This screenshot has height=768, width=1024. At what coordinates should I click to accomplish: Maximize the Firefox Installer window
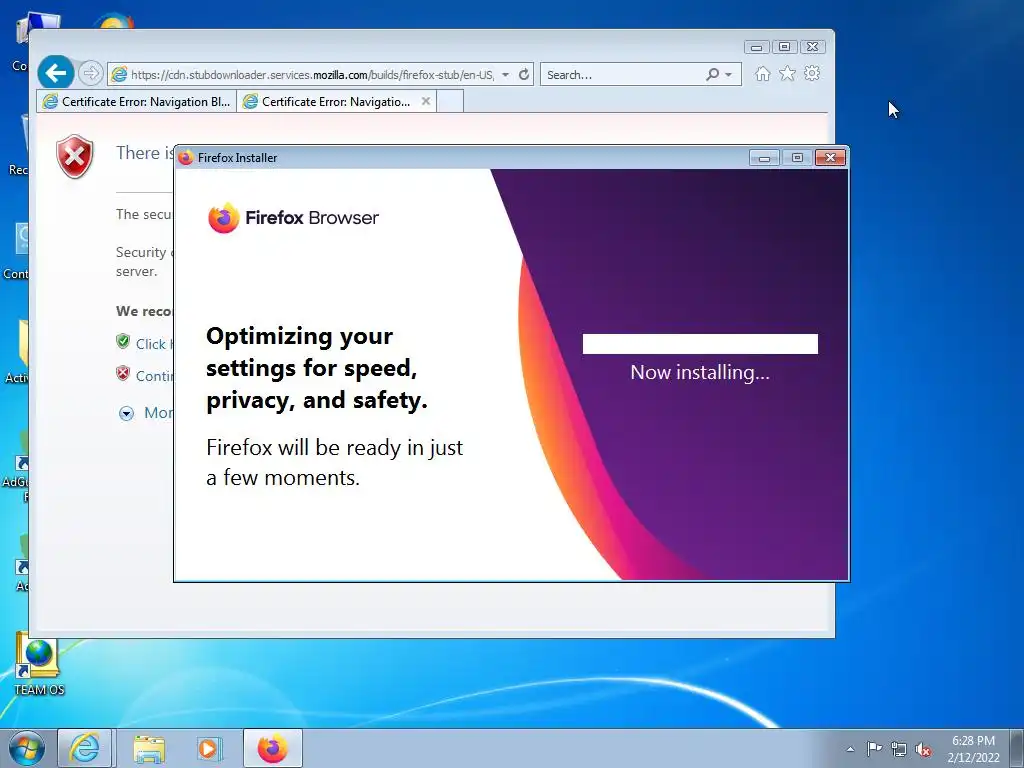[797, 158]
